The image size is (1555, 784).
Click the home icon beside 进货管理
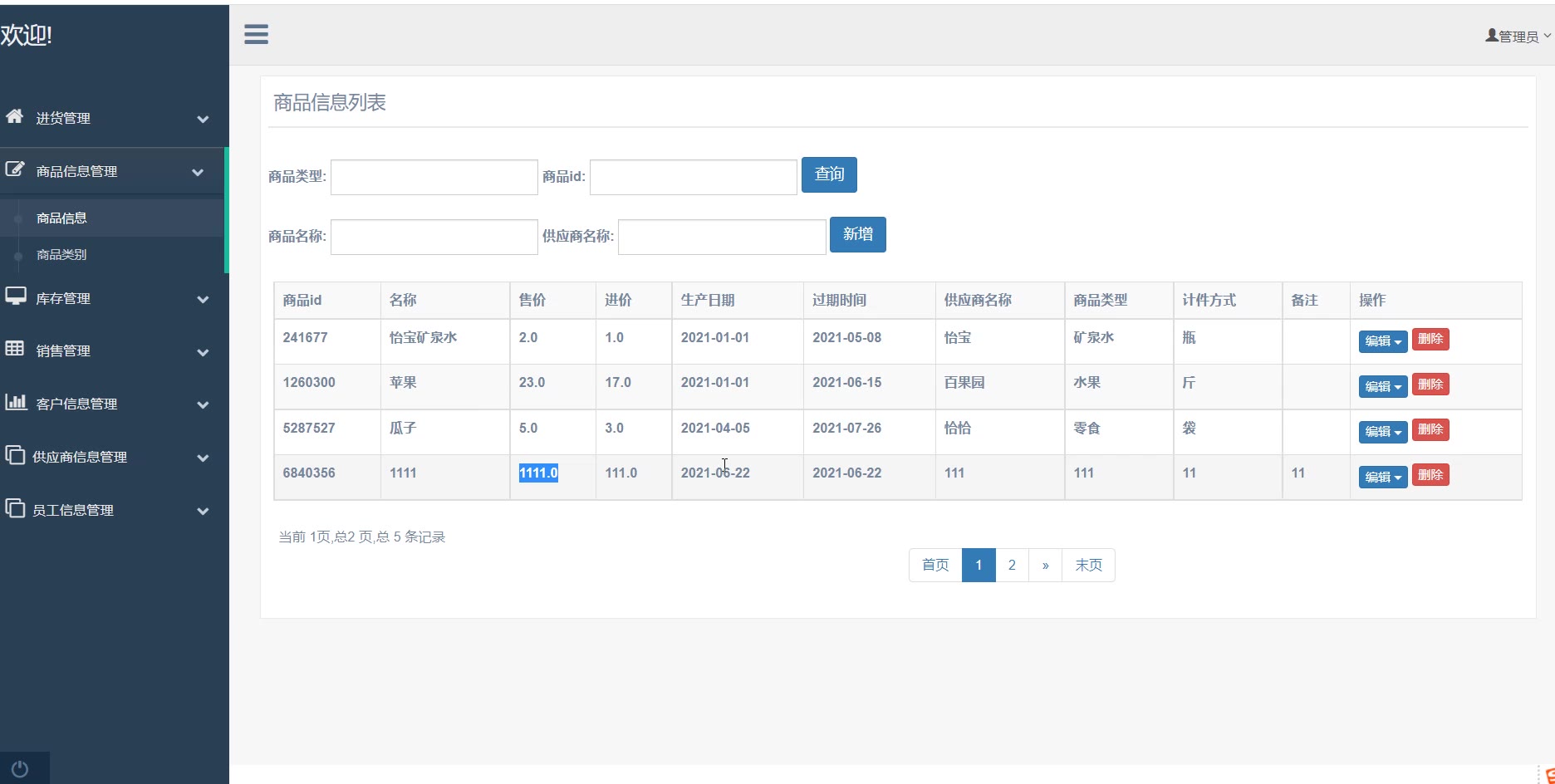click(x=14, y=116)
